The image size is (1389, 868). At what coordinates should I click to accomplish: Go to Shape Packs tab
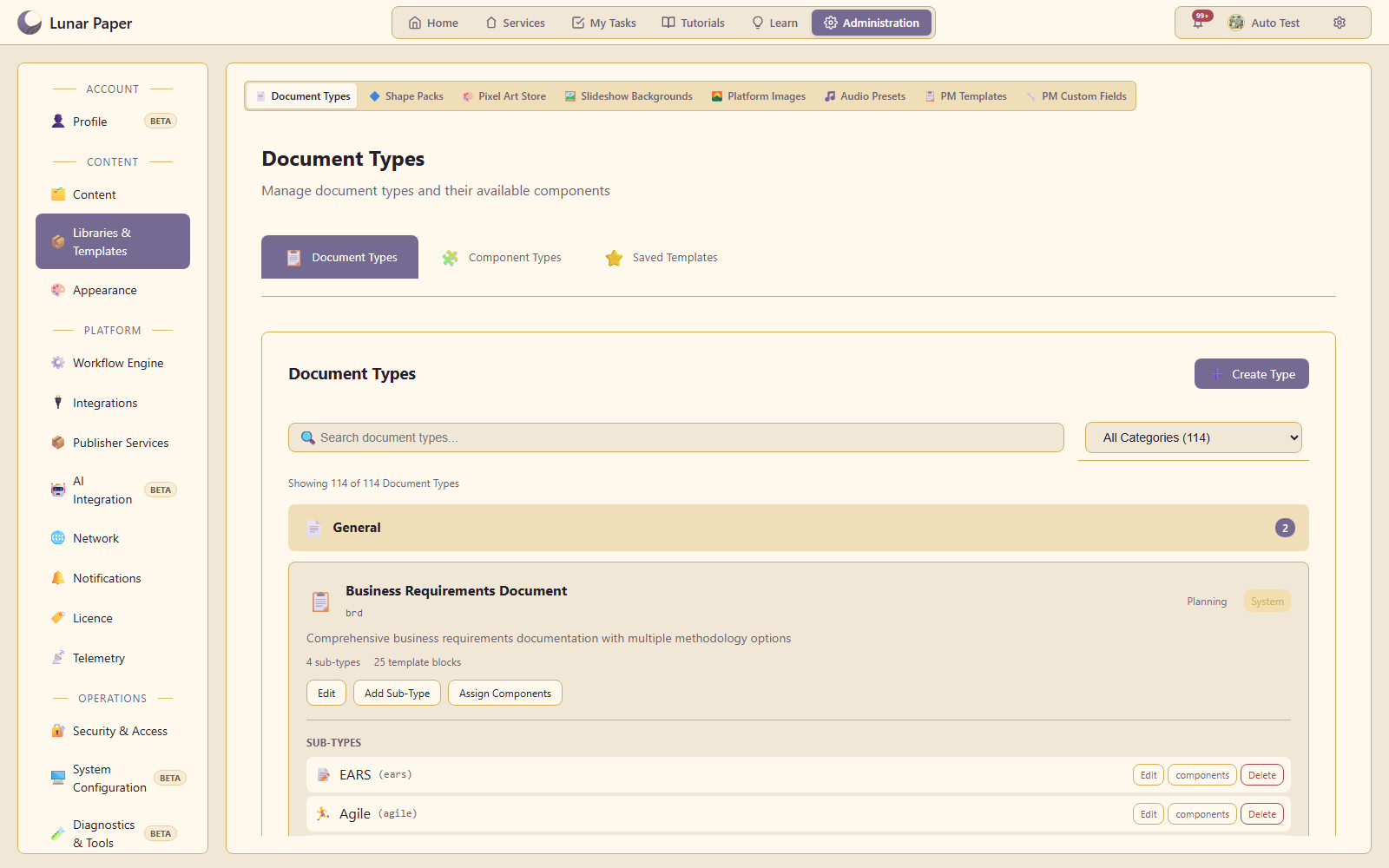click(406, 96)
